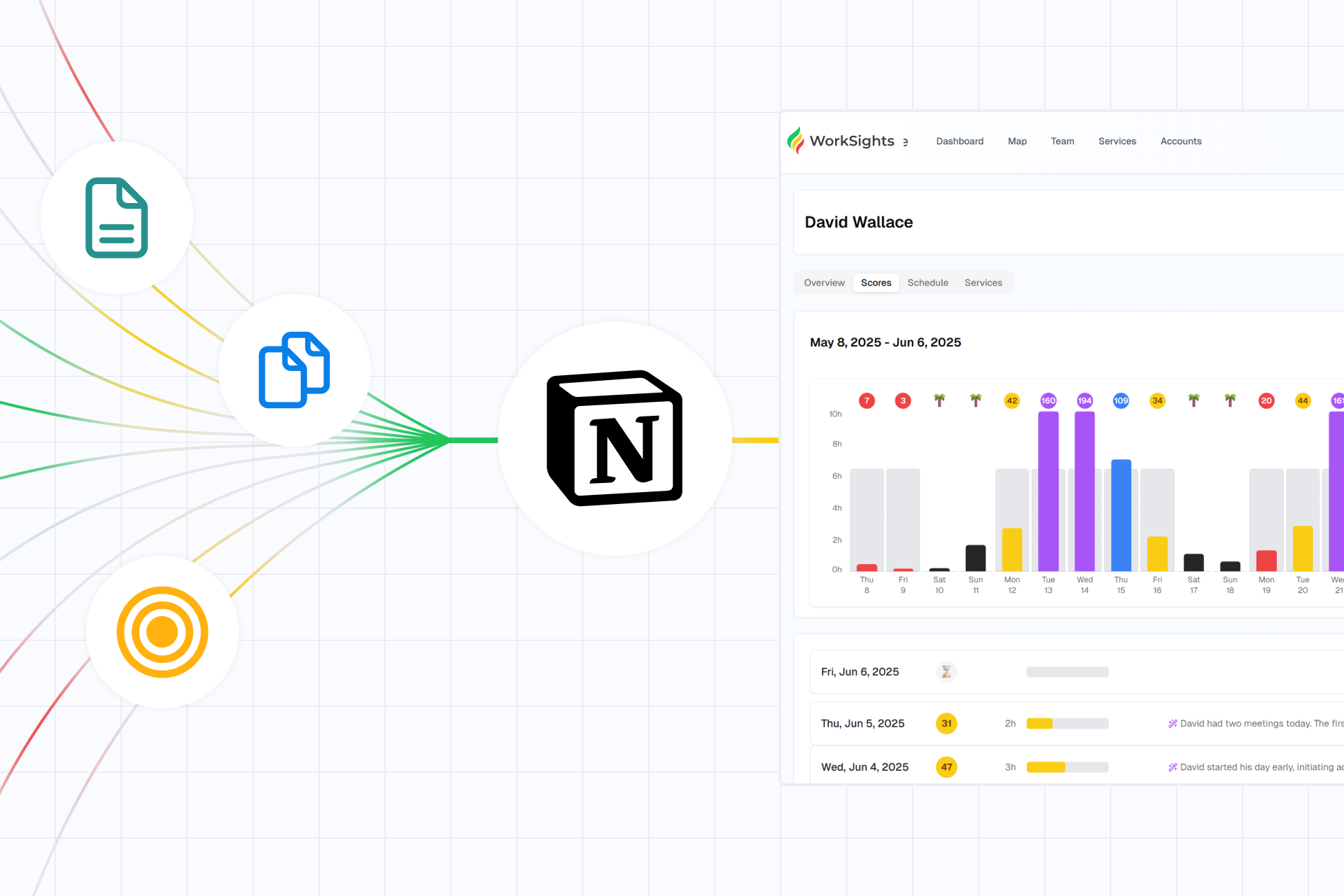
Task: Click the WorkSights brand name
Action: coord(852,141)
